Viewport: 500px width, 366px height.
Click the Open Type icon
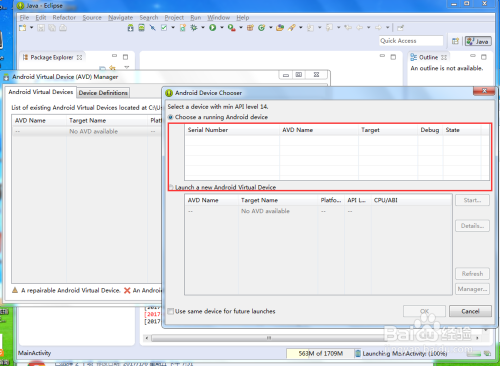[280, 28]
